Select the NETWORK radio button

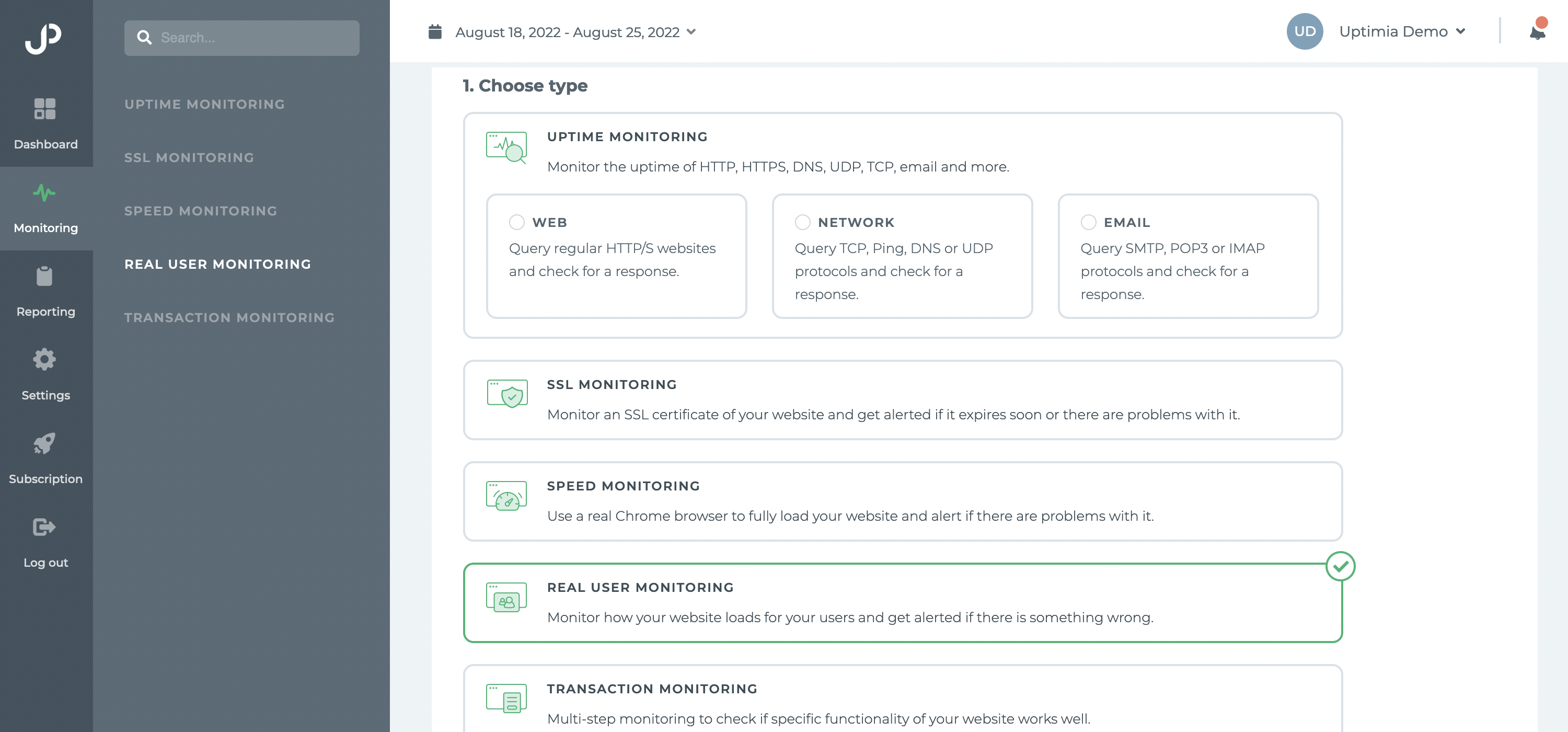(803, 222)
